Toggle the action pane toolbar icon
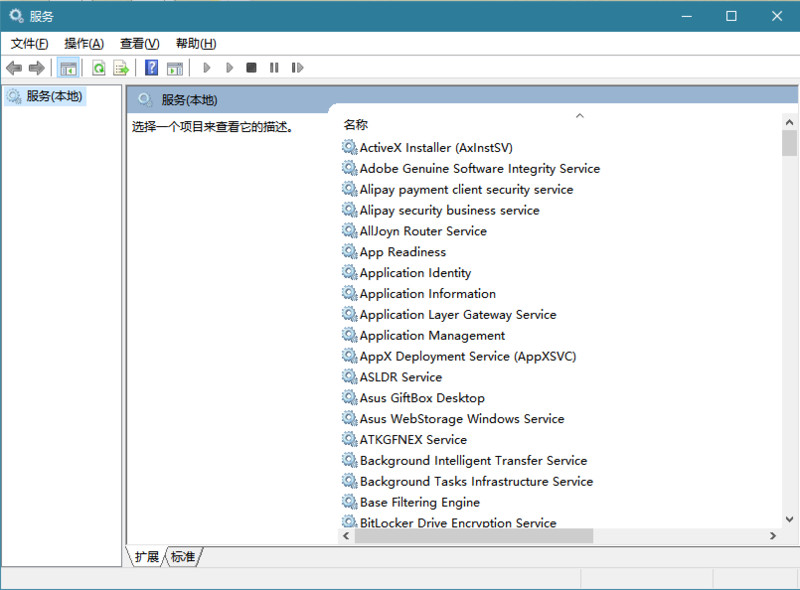 [x=173, y=67]
